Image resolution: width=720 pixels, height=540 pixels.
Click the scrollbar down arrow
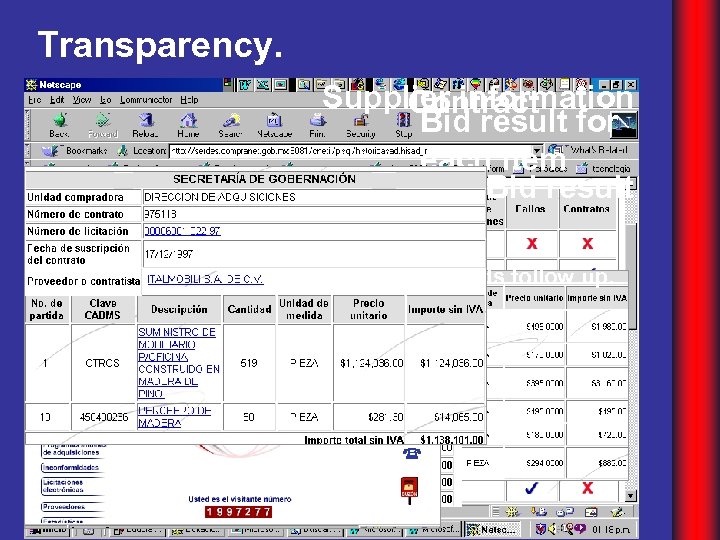(x=631, y=496)
